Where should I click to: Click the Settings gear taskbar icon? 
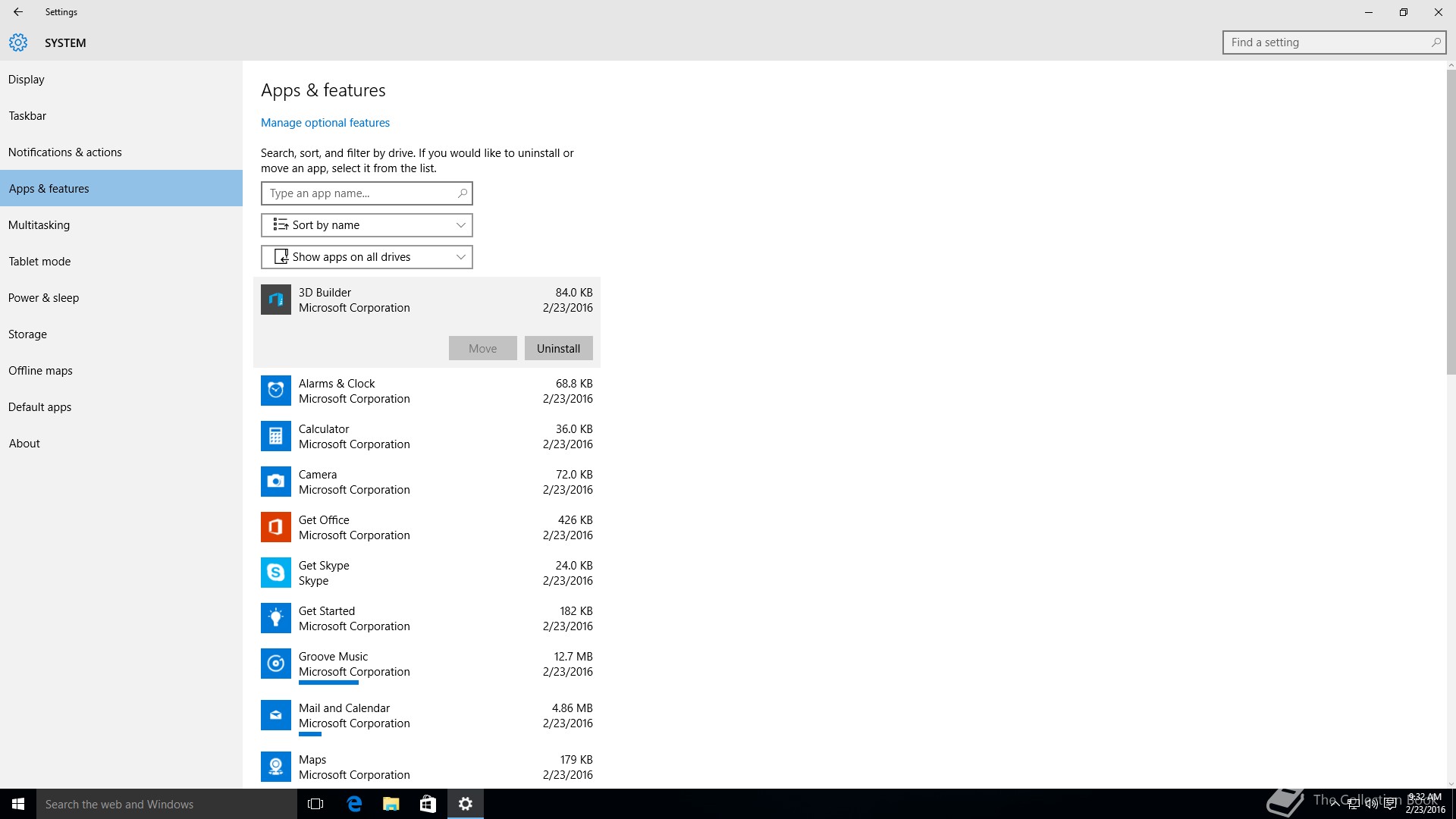click(466, 804)
